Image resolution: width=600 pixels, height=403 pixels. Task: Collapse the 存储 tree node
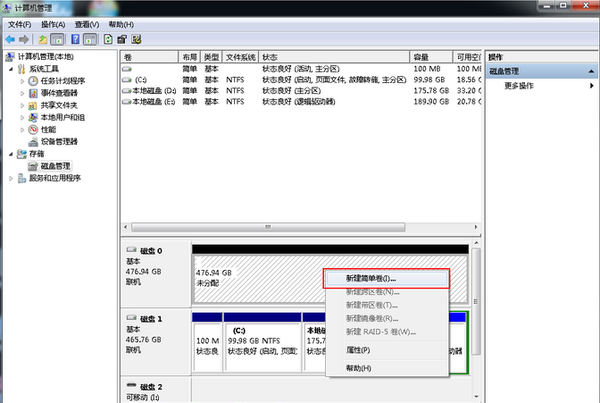pyautogui.click(x=11, y=153)
